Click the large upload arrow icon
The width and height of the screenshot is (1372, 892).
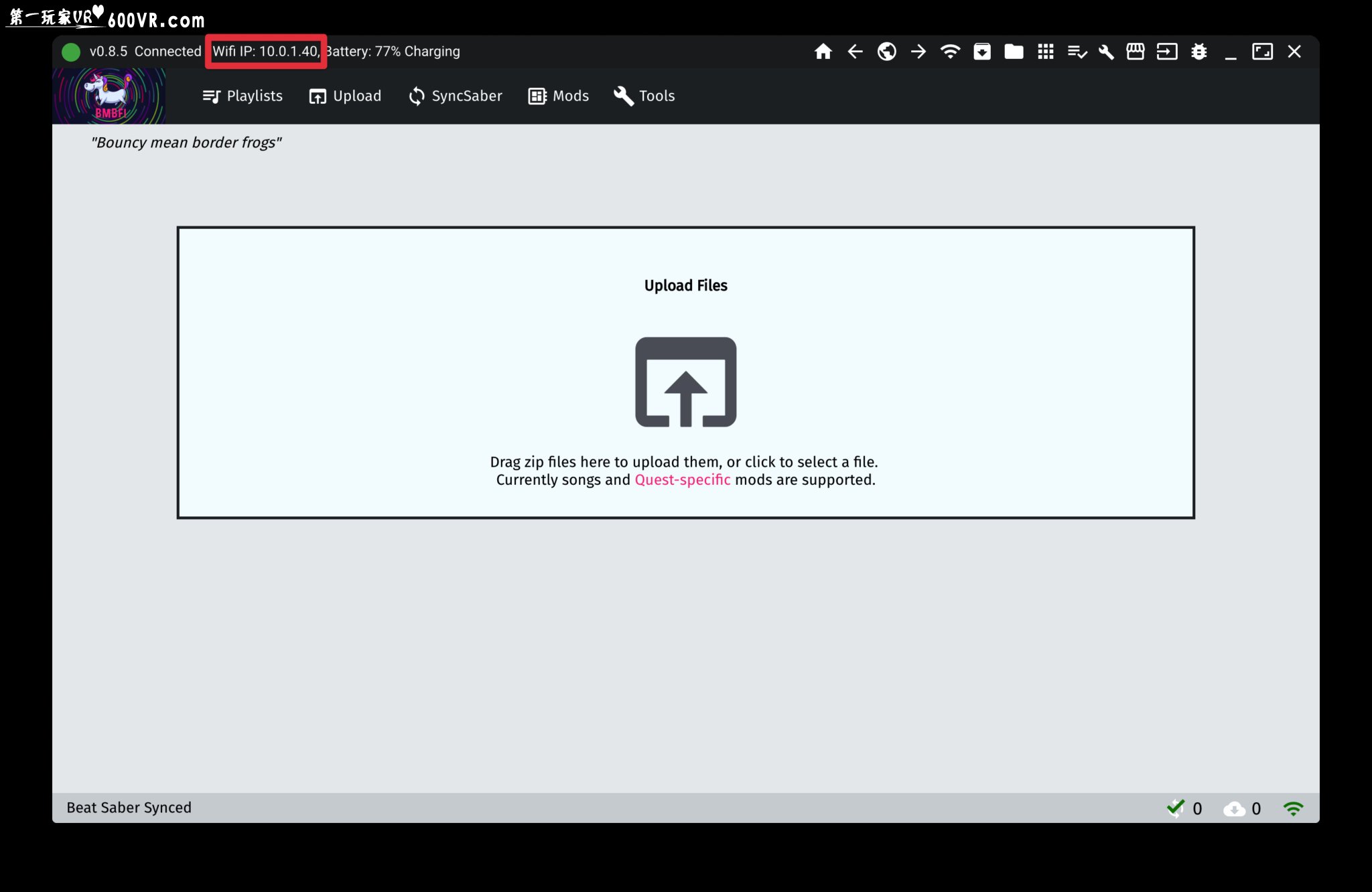pyautogui.click(x=686, y=382)
